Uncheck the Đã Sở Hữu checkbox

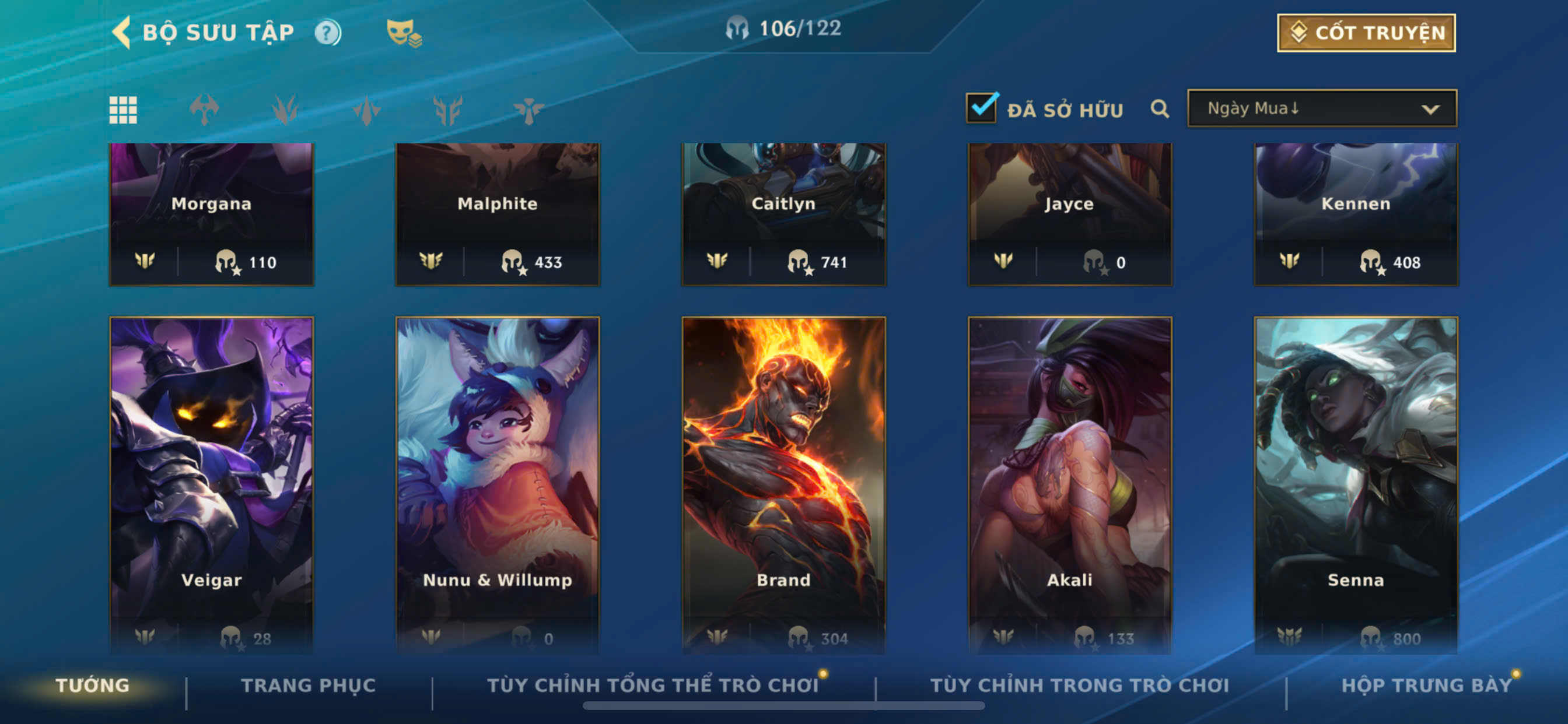point(981,108)
